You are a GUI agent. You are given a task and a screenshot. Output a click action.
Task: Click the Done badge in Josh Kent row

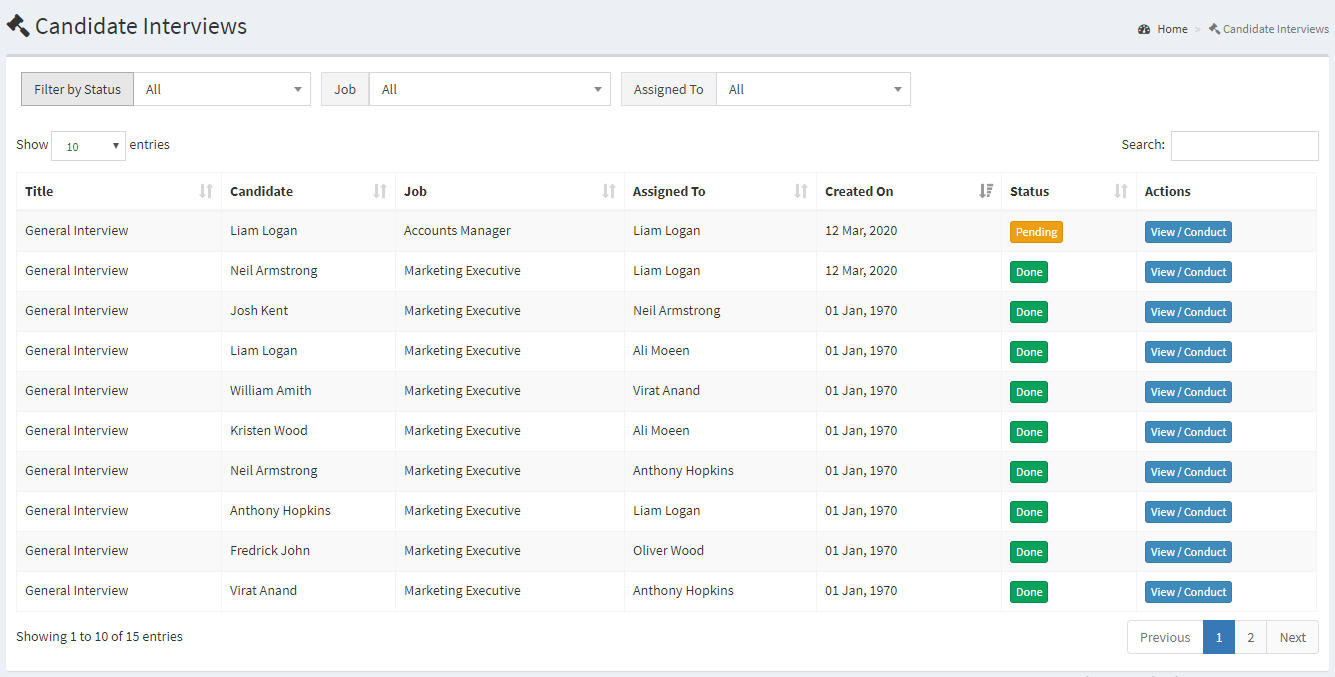pyautogui.click(x=1029, y=312)
